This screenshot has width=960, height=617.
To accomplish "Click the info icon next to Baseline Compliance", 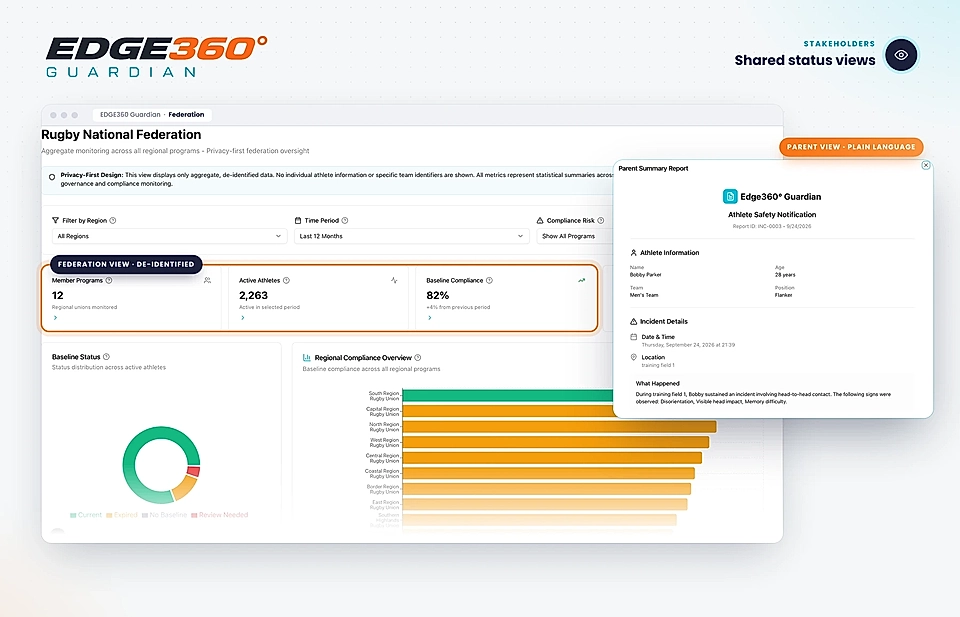I will (489, 280).
